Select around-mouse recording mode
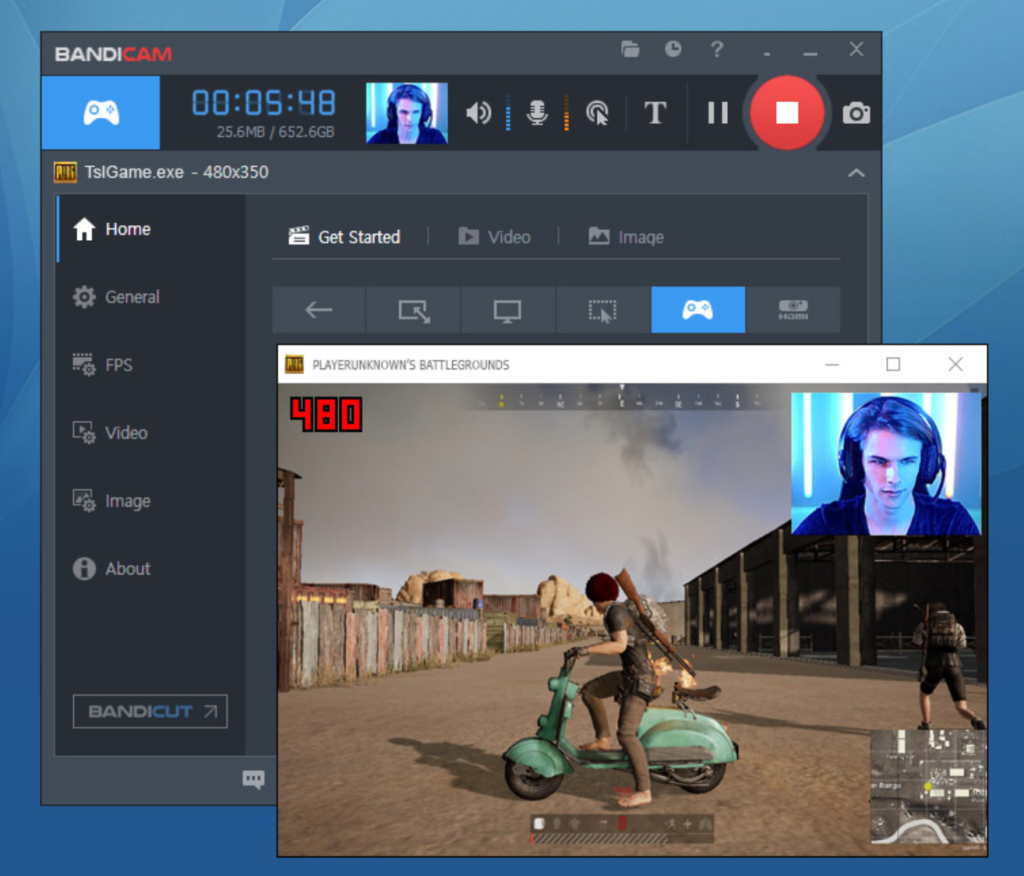Screen dimensions: 1024x876 click(x=602, y=310)
